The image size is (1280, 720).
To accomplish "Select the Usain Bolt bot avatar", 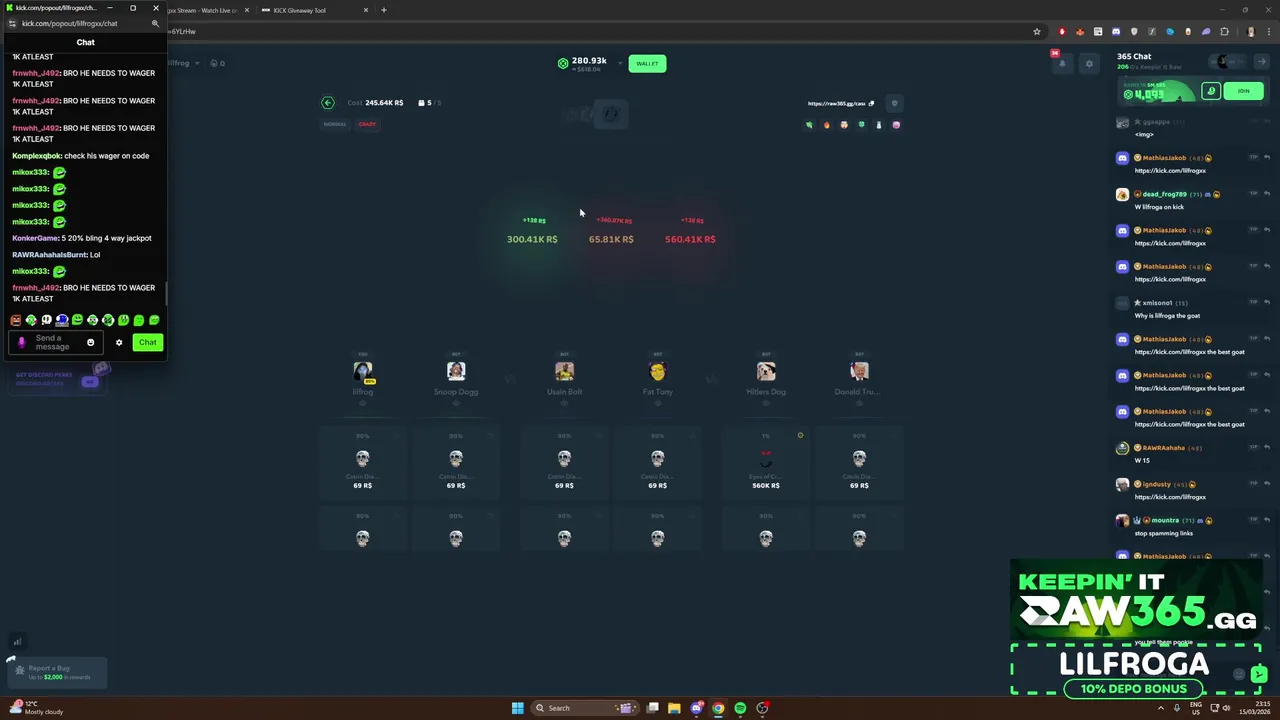I will coord(564,371).
